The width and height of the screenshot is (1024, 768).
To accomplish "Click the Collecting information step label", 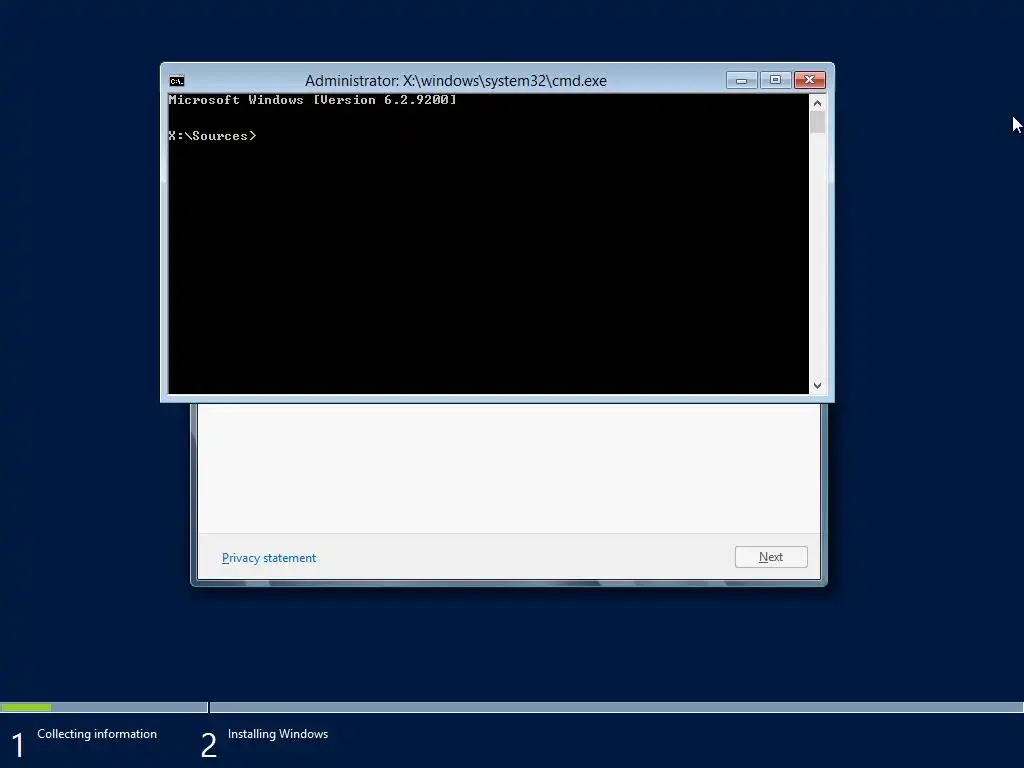I will (97, 734).
